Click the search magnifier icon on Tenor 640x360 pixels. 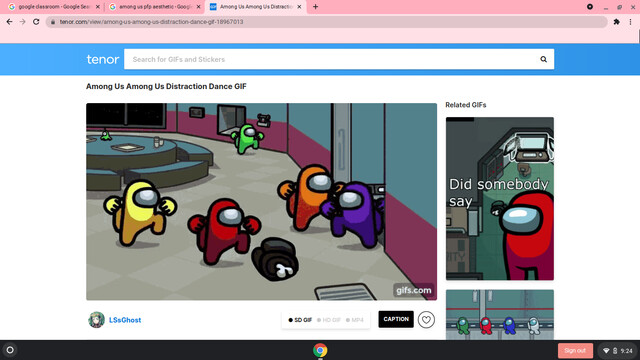(x=543, y=59)
